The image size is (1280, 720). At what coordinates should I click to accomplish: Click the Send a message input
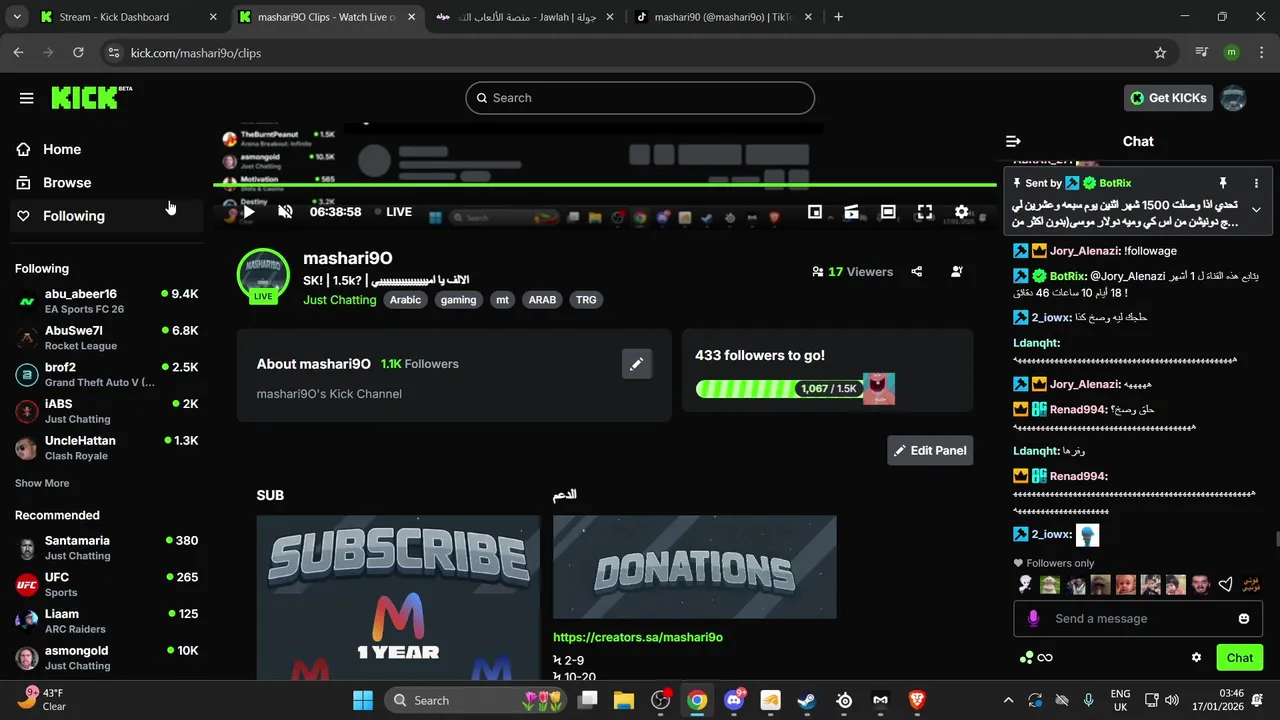pyautogui.click(x=1140, y=619)
